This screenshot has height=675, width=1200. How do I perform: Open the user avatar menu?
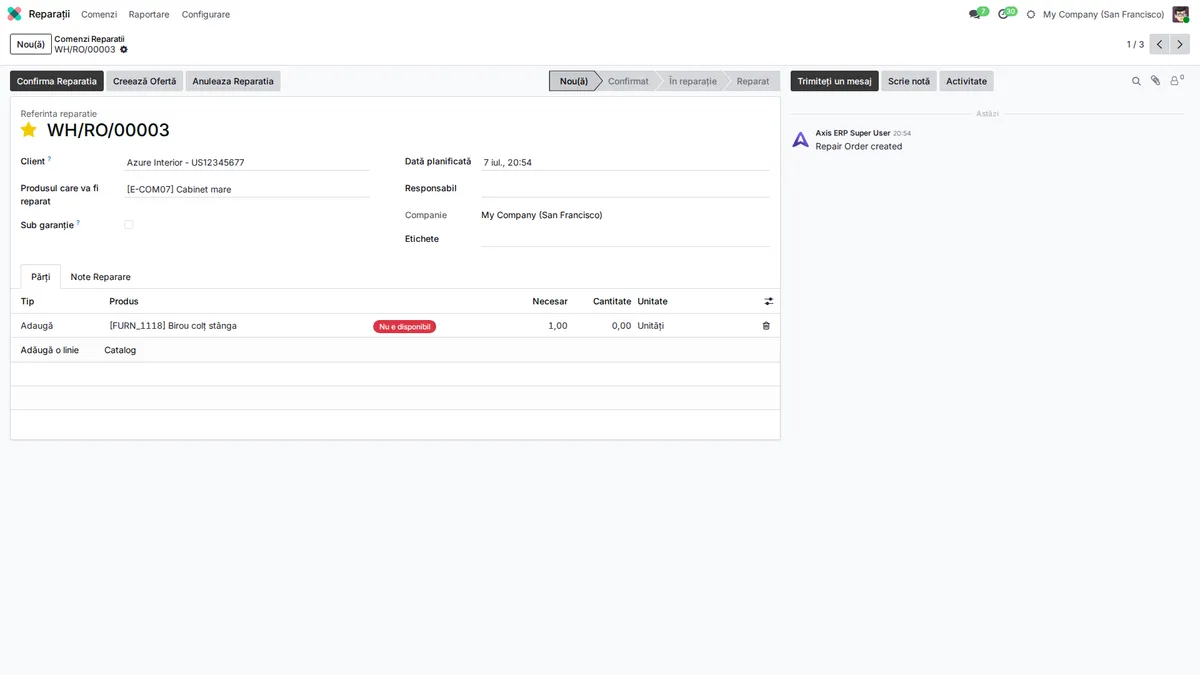(x=1181, y=14)
